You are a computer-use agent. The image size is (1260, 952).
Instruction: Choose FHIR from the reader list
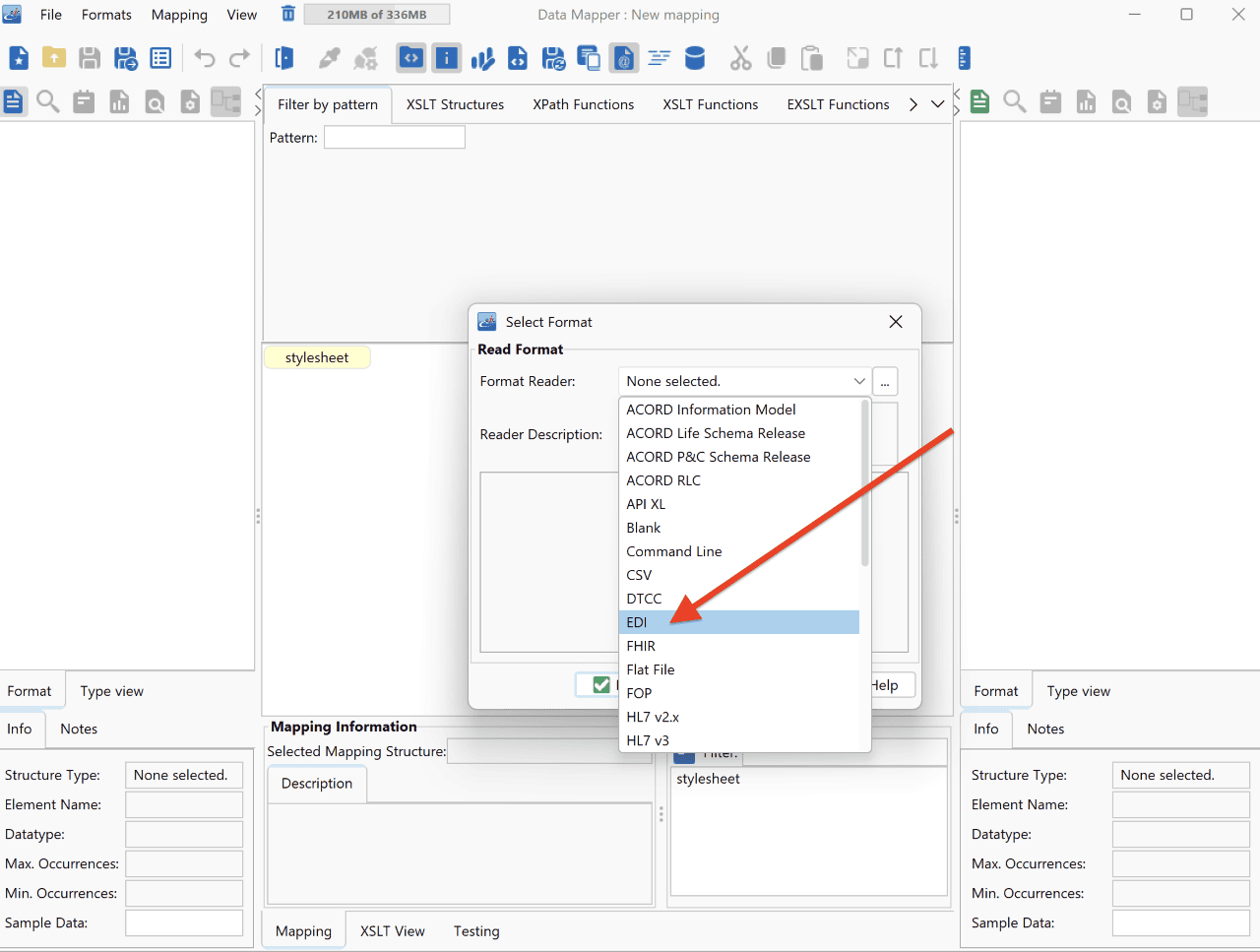tap(739, 646)
